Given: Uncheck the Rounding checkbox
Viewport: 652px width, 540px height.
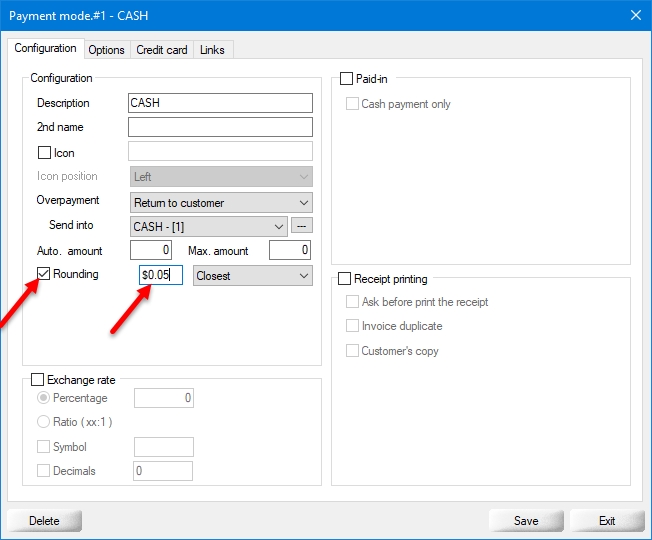Looking at the screenshot, I should coord(44,274).
